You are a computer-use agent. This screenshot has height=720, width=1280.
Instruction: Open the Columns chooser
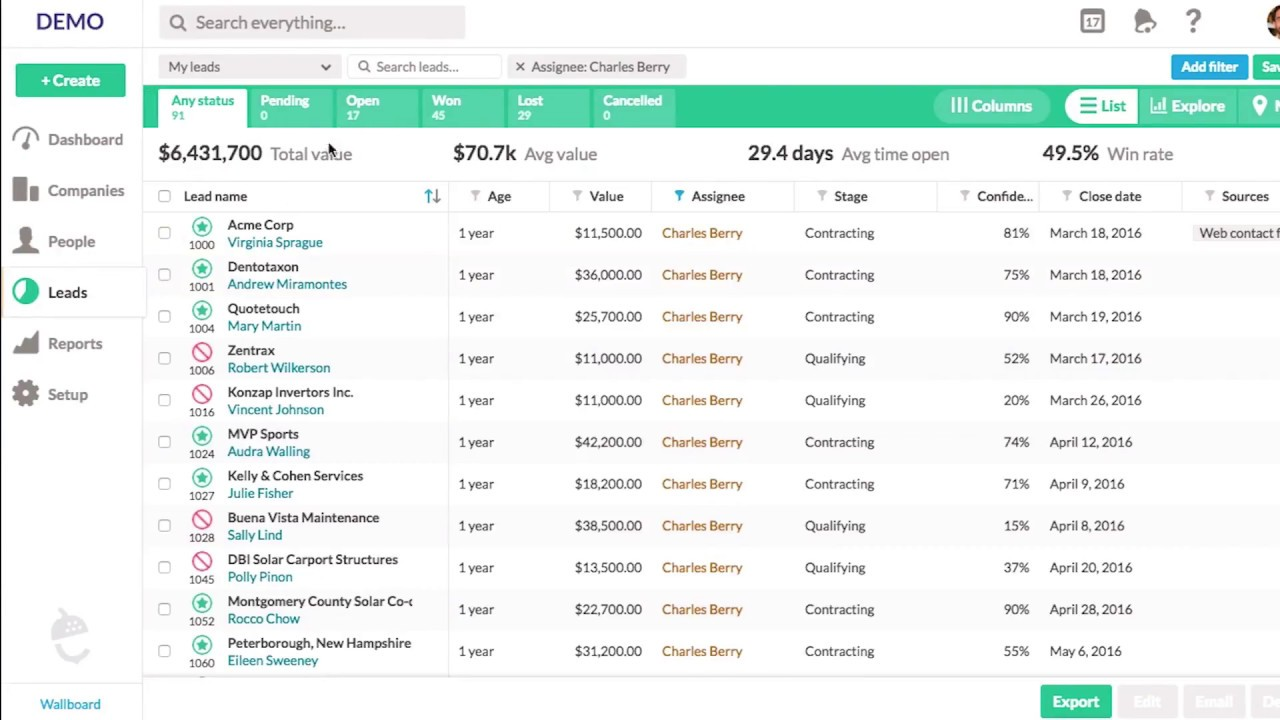point(991,106)
